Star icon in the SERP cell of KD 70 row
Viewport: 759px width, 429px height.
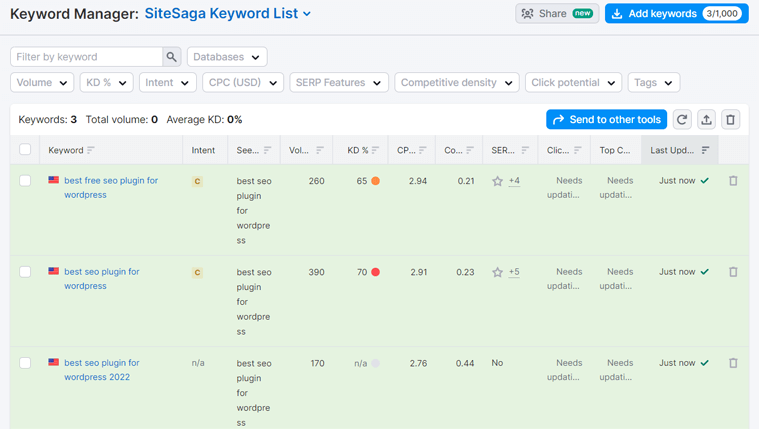[x=497, y=272]
